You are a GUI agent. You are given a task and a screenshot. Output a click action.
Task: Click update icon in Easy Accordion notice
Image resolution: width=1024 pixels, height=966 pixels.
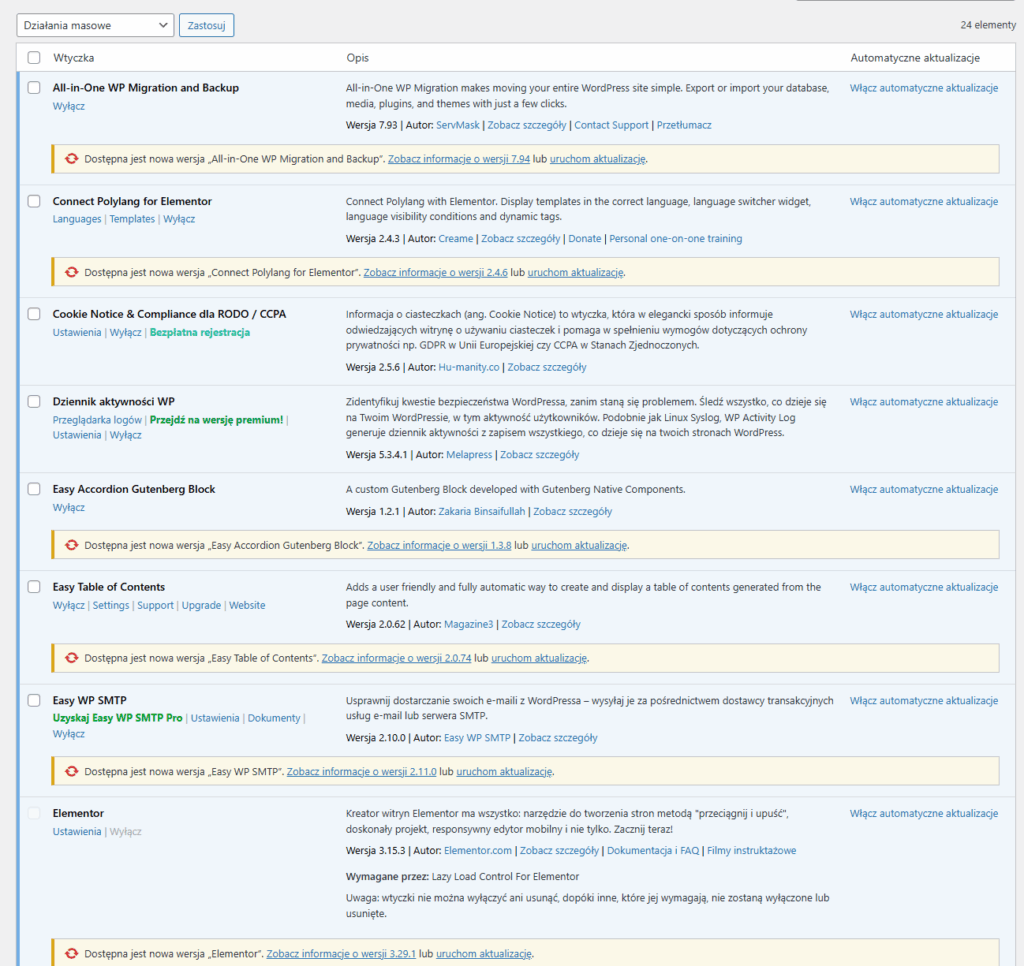pos(71,545)
